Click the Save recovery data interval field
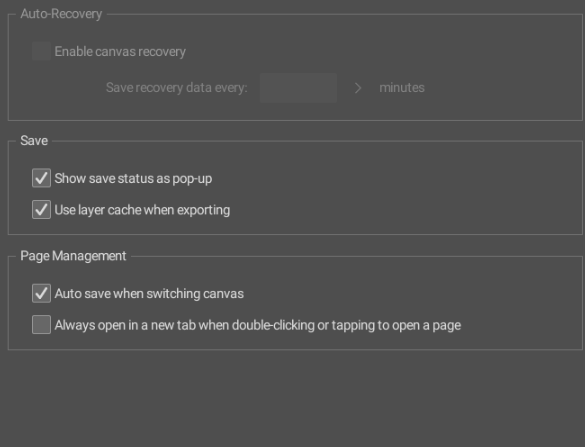Screen dimensions: 585x447 [298, 88]
